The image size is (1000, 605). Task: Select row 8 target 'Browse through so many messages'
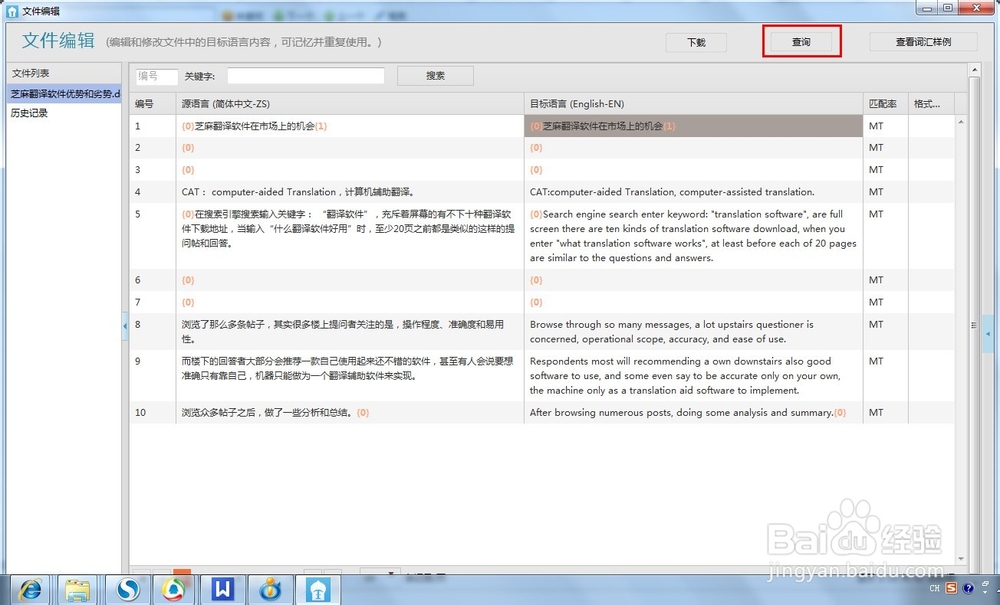(694, 332)
